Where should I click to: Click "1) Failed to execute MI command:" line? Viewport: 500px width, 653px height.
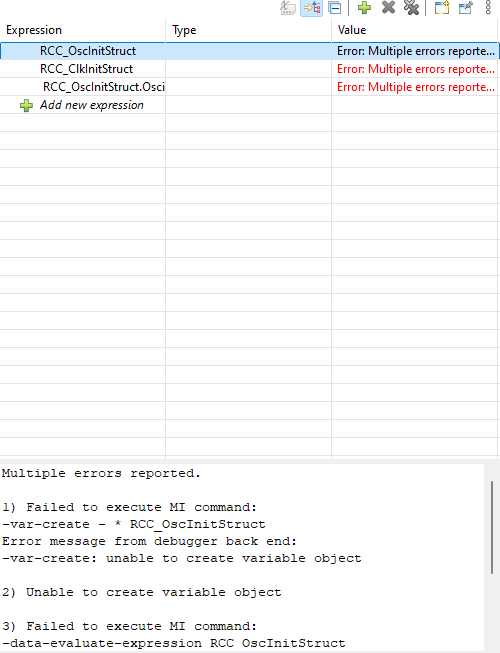tap(129, 507)
